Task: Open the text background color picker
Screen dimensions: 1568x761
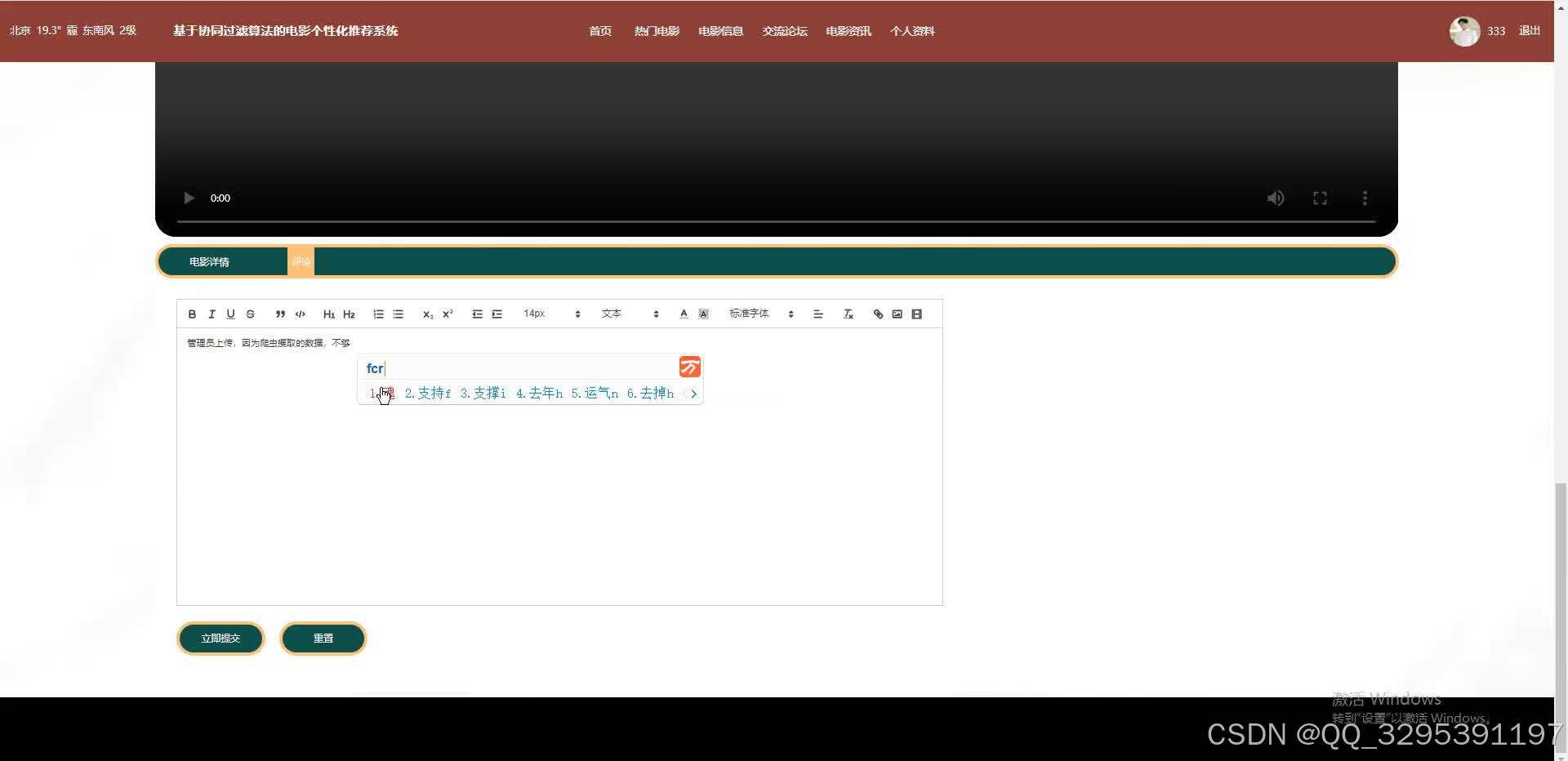Action: click(704, 314)
